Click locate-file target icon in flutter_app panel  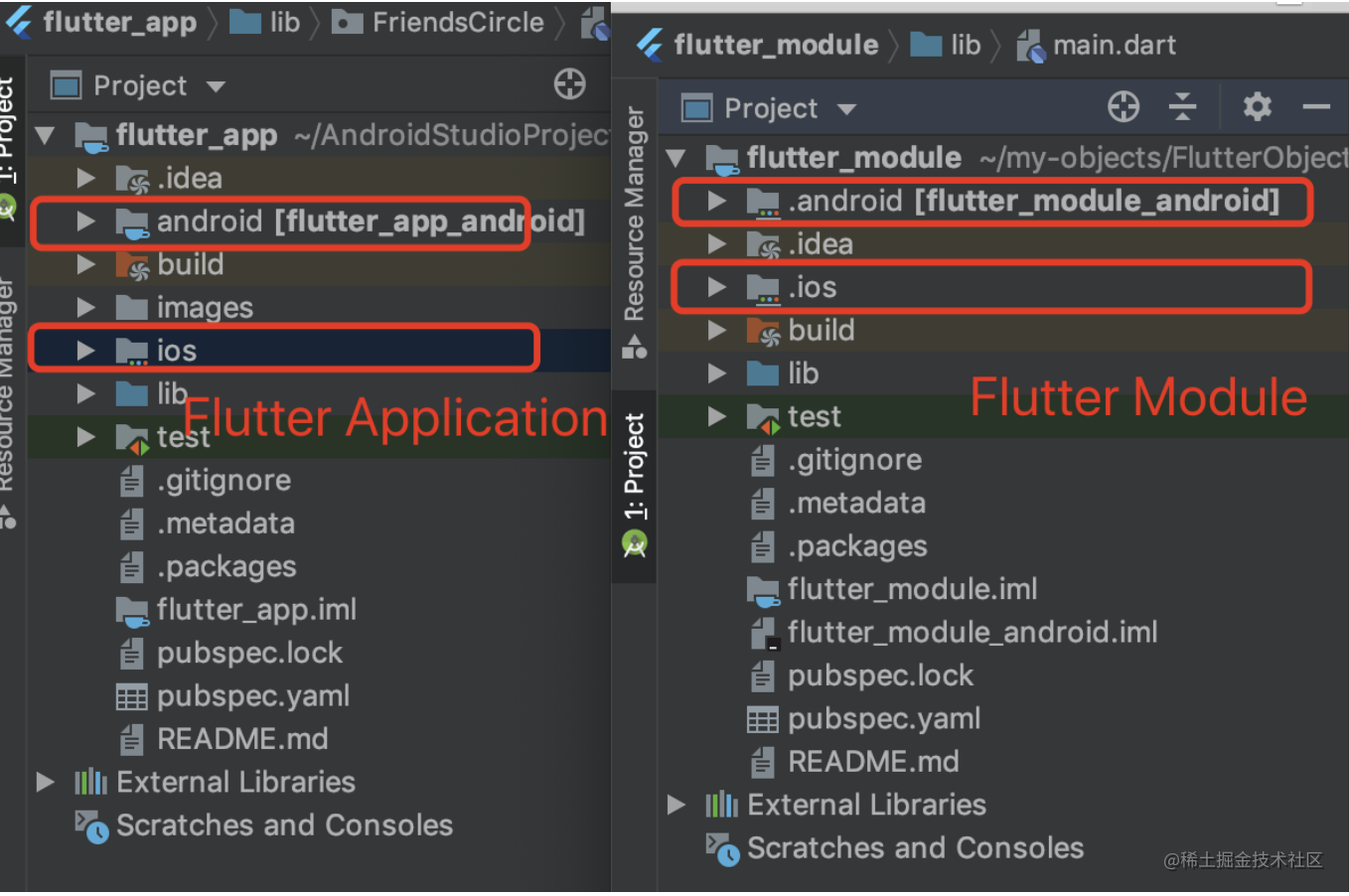(x=569, y=84)
